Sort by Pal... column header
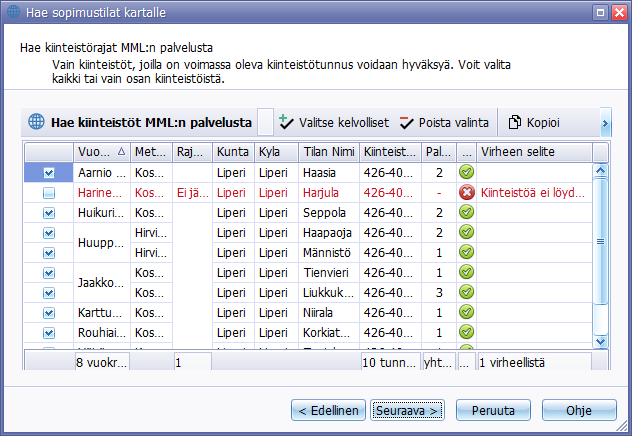 pos(439,152)
